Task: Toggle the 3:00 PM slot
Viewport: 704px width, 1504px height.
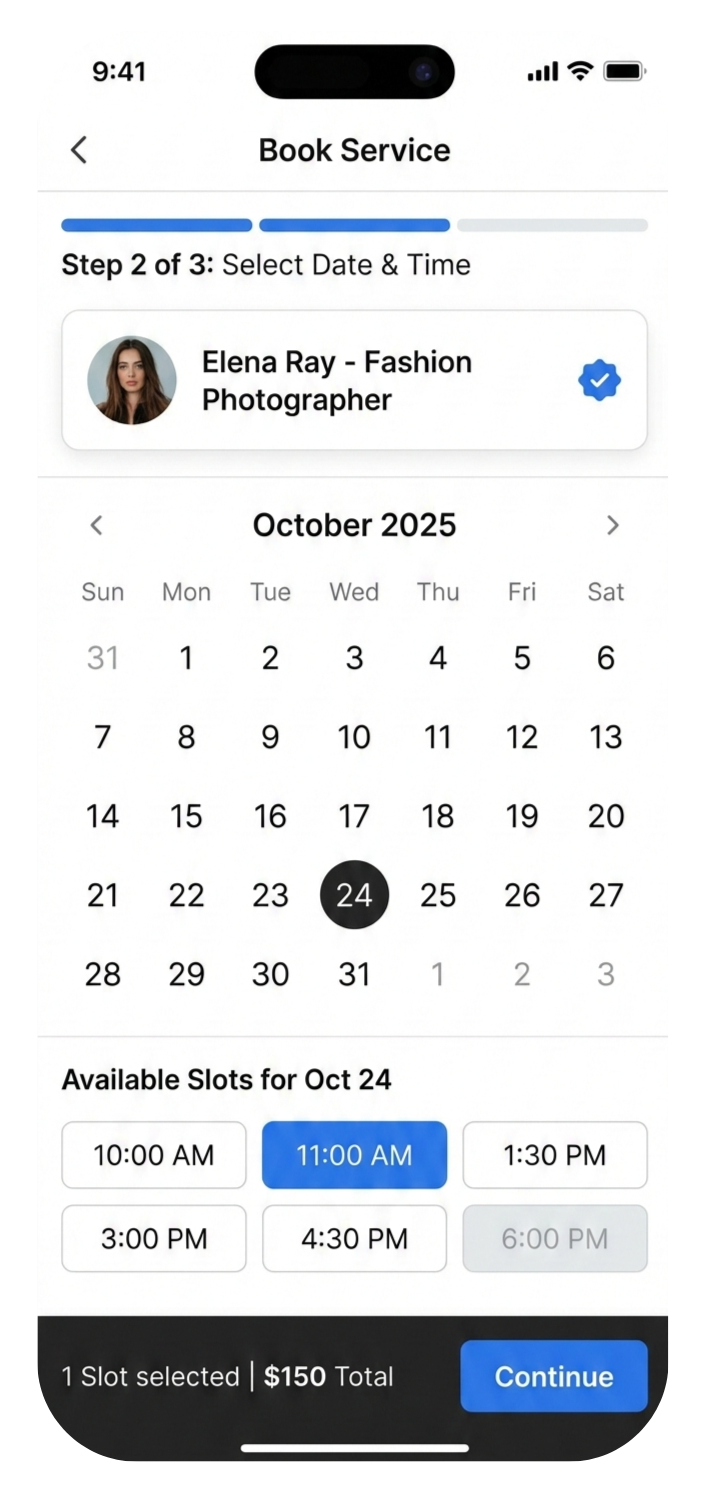Action: click(153, 1239)
